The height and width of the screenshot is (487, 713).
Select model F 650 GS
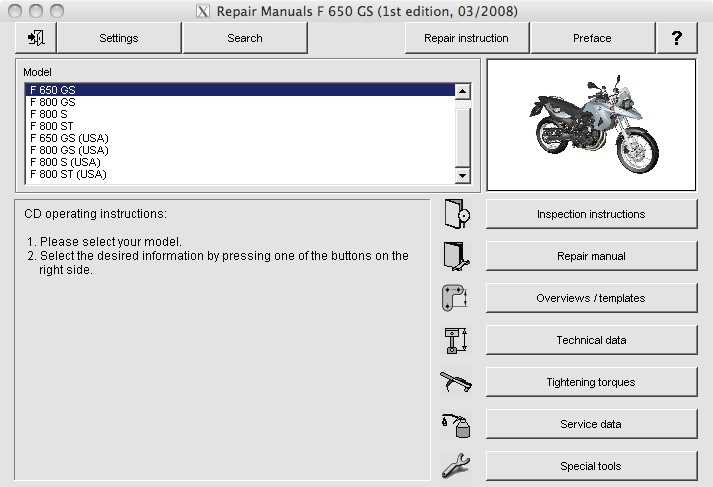pyautogui.click(x=240, y=90)
